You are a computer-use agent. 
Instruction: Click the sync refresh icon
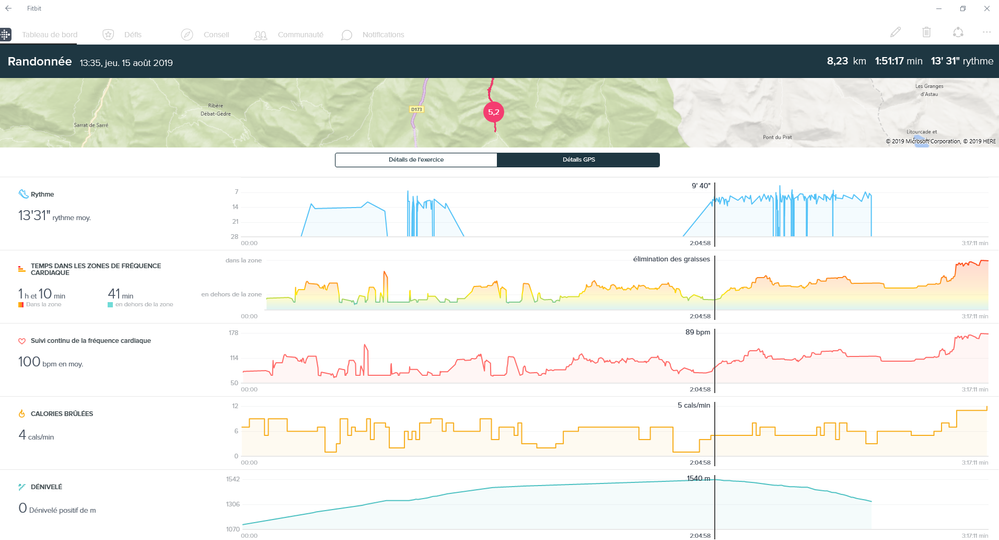click(x=958, y=33)
